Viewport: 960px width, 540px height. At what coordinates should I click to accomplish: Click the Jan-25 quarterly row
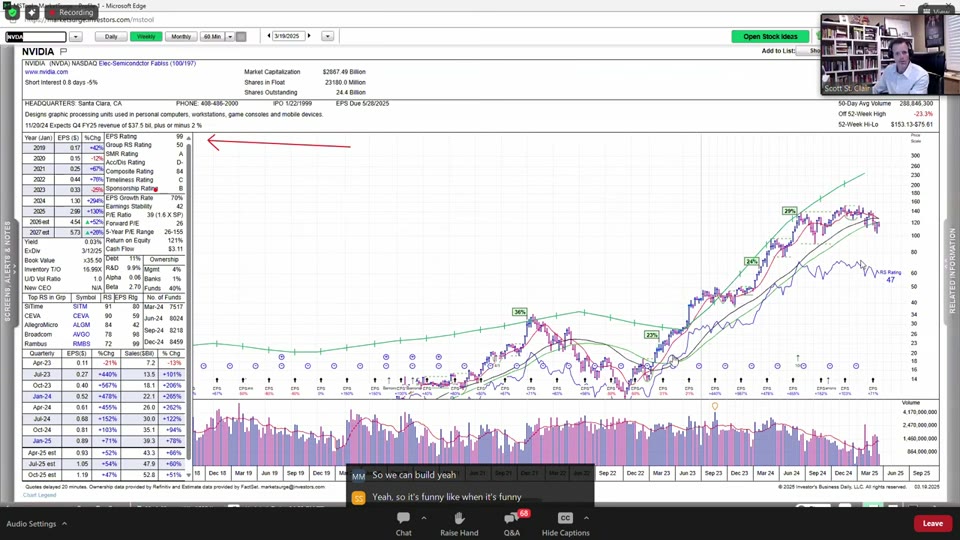[103, 441]
